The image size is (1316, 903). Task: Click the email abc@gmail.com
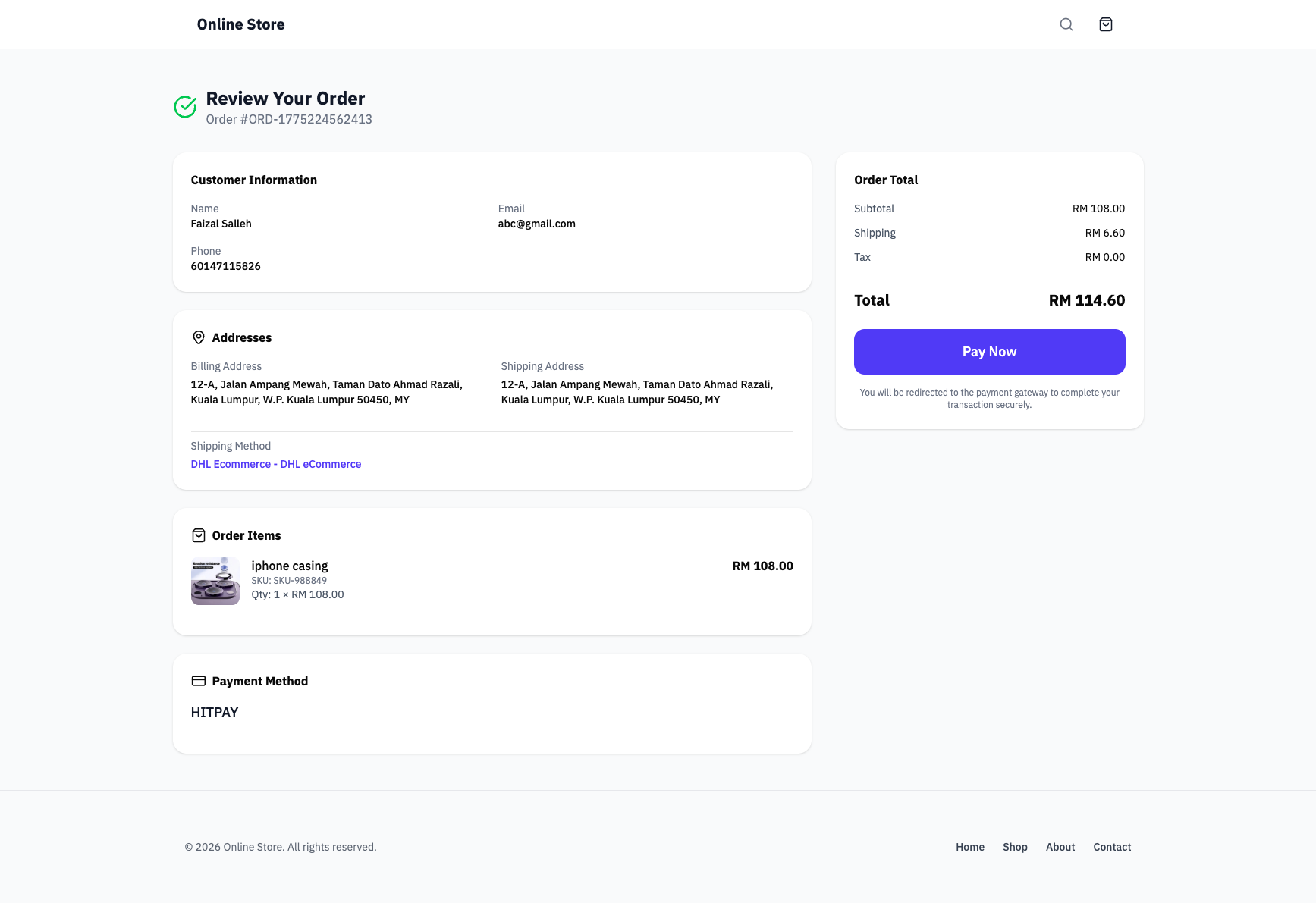pyautogui.click(x=537, y=224)
